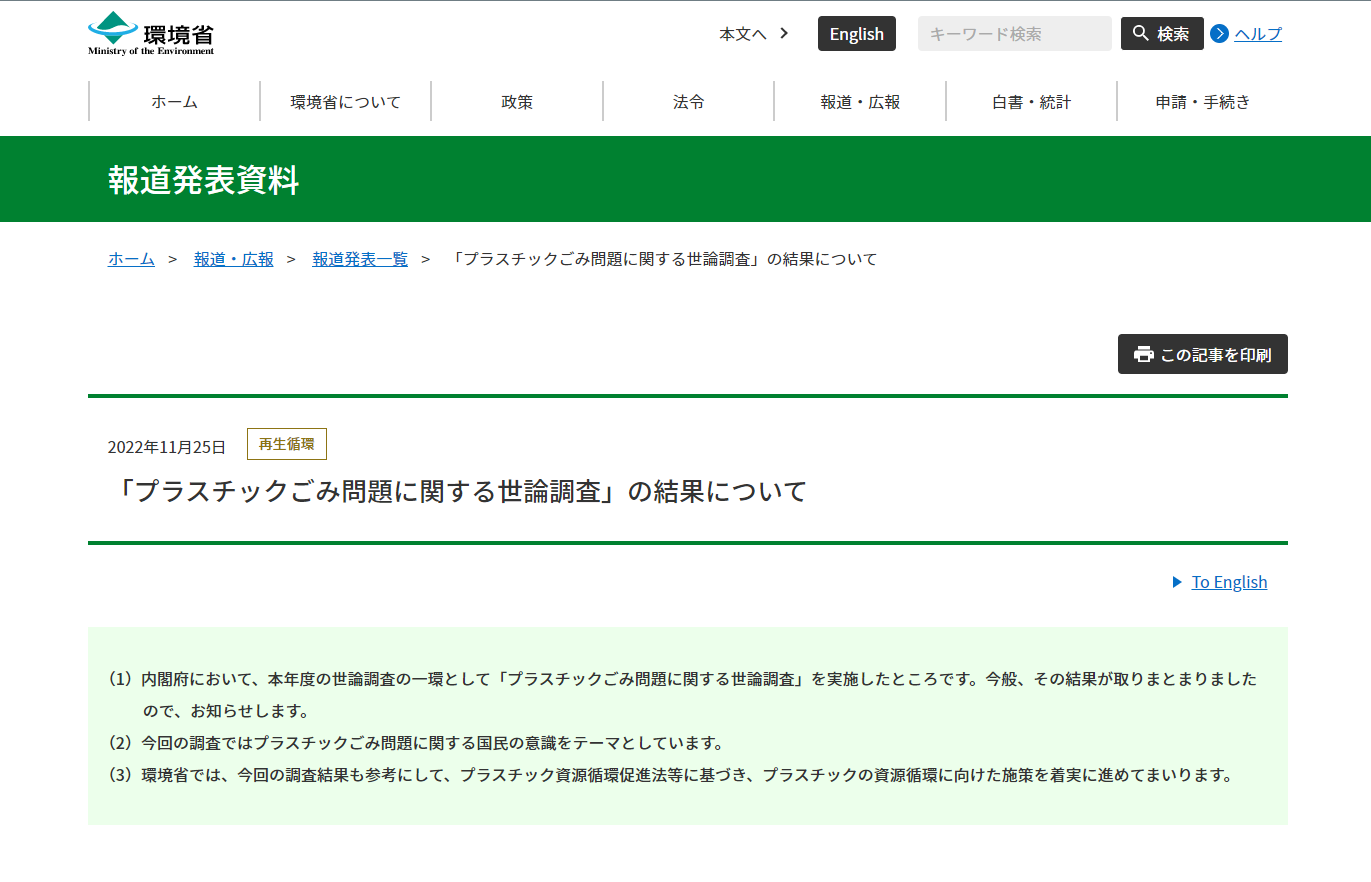Click the Ministry of the Environment logo
1371x882 pixels.
[x=151, y=33]
